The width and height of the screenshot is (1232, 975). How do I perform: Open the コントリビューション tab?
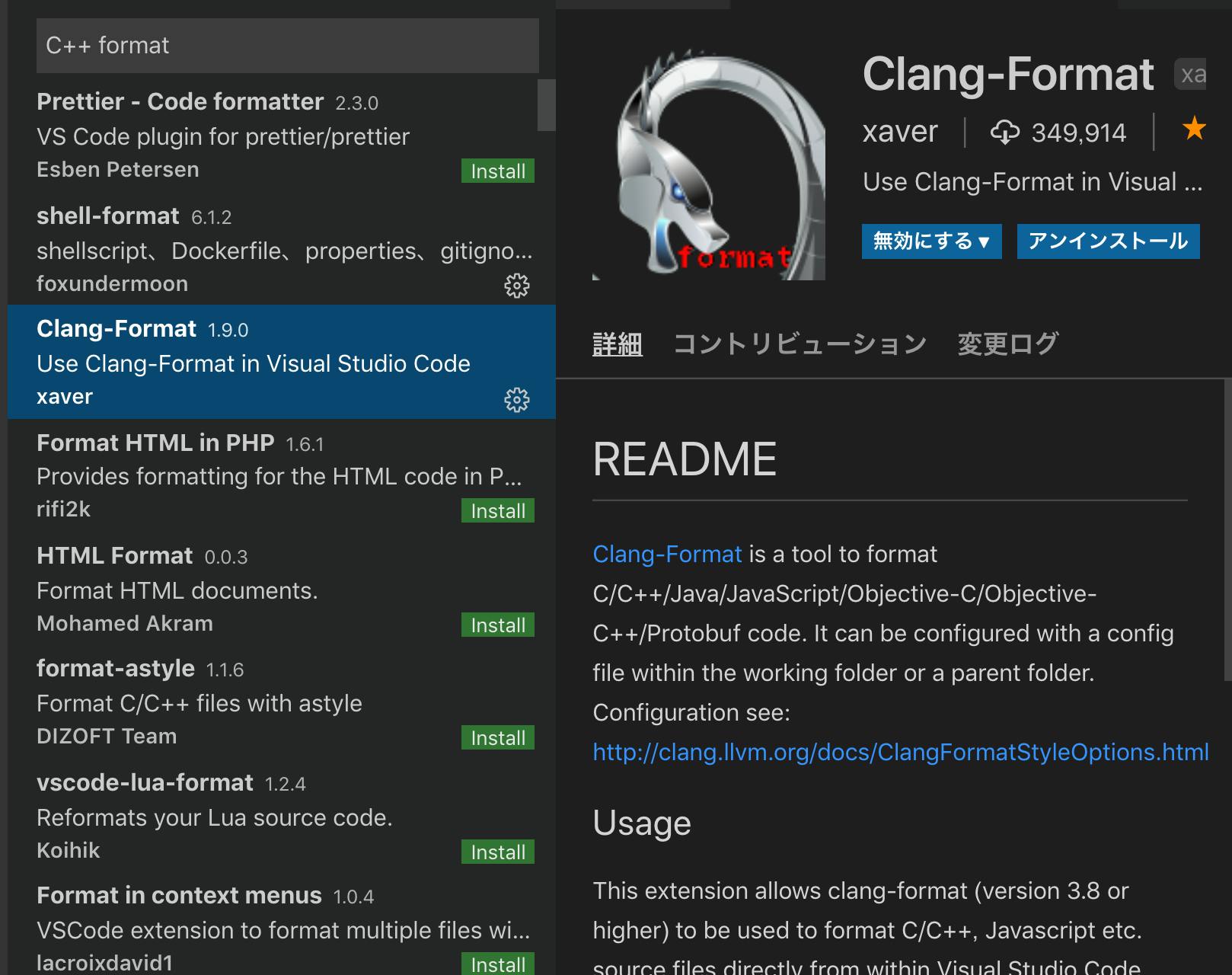pos(800,344)
